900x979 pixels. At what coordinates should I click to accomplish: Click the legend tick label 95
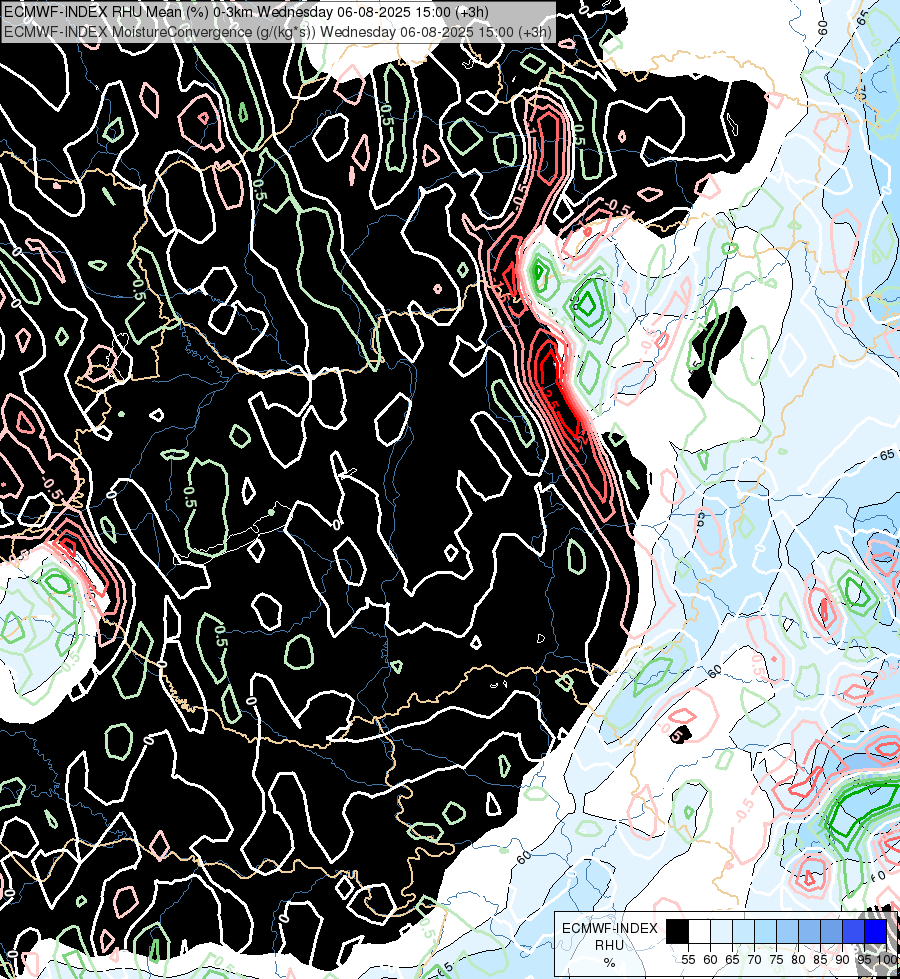click(x=864, y=960)
